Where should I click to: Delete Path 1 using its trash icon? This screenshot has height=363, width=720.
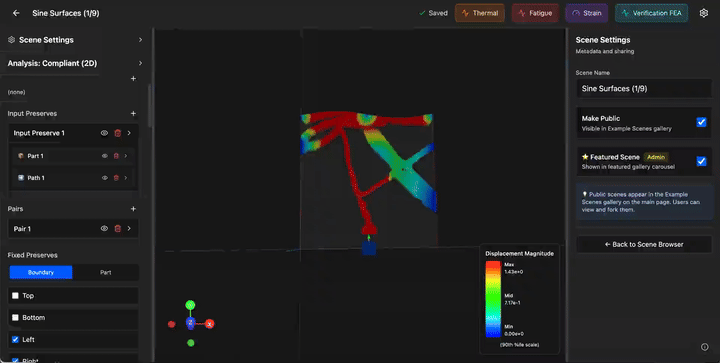pyautogui.click(x=116, y=178)
